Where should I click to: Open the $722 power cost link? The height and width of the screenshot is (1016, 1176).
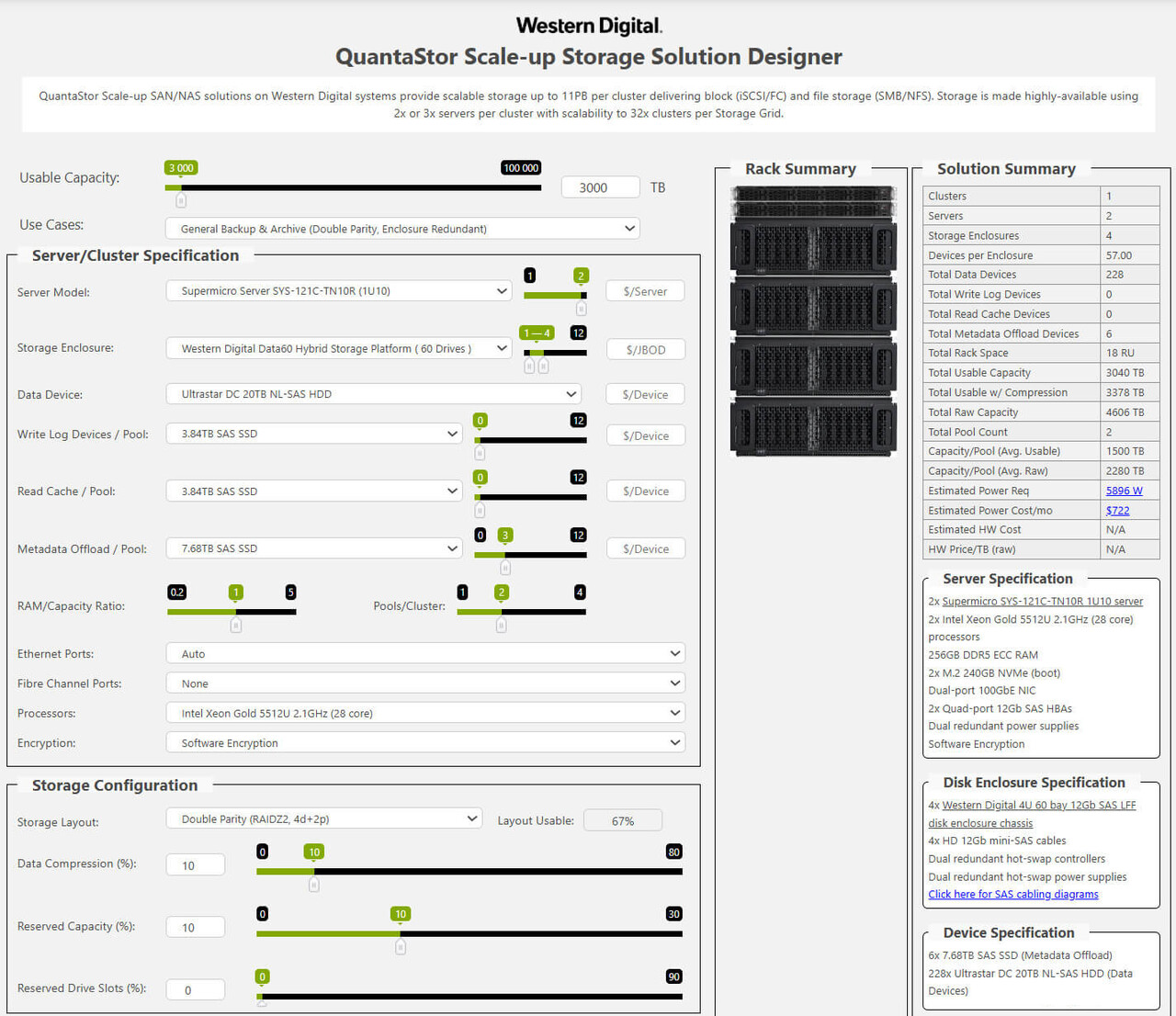(1117, 510)
